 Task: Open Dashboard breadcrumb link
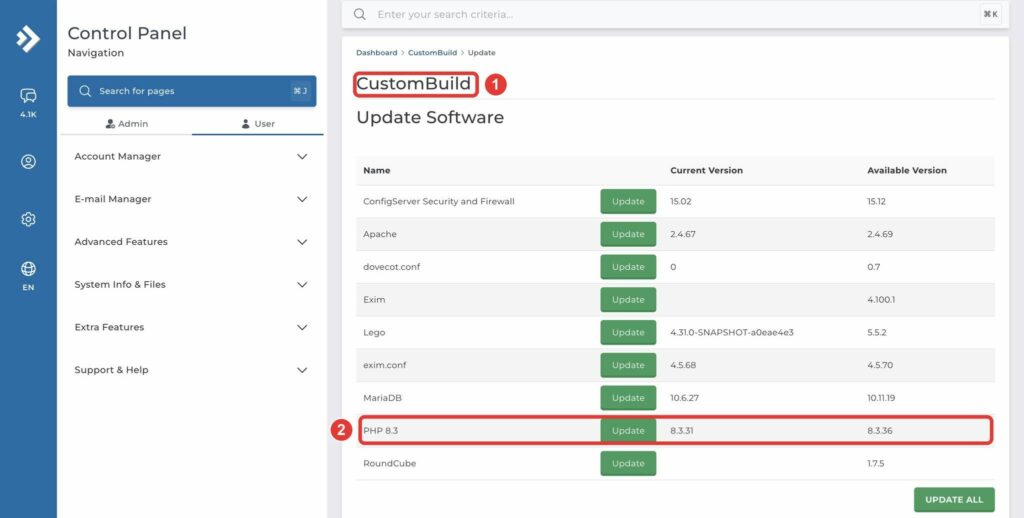[376, 53]
